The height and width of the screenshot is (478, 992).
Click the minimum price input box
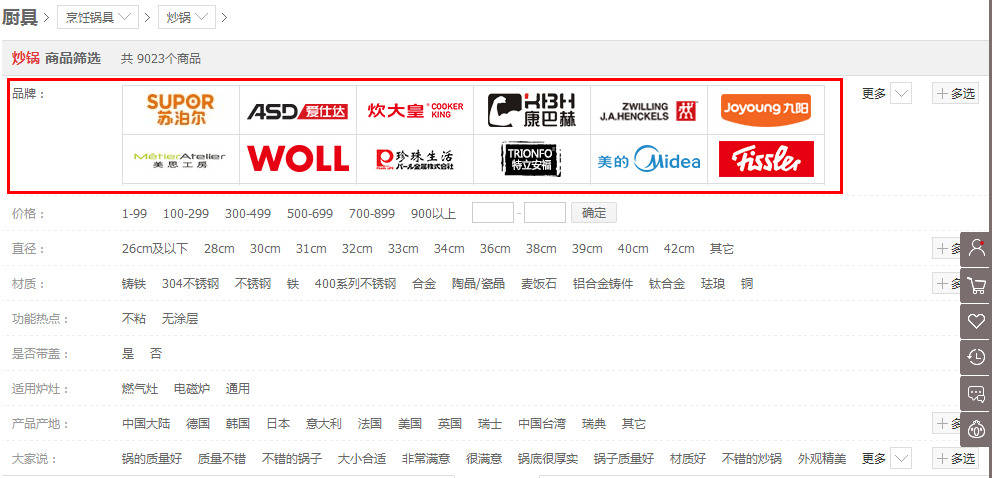click(x=493, y=213)
